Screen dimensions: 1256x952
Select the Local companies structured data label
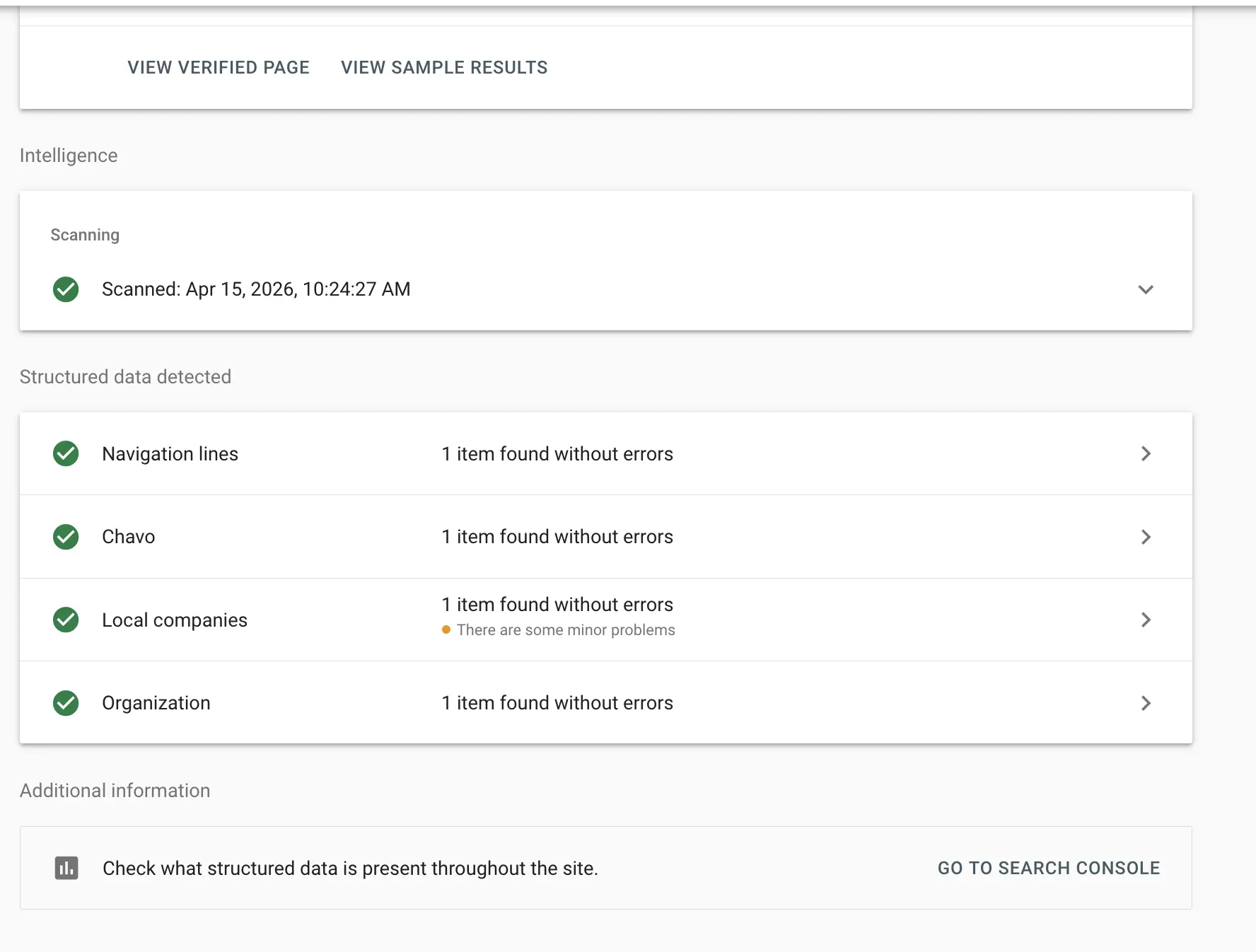pos(175,620)
